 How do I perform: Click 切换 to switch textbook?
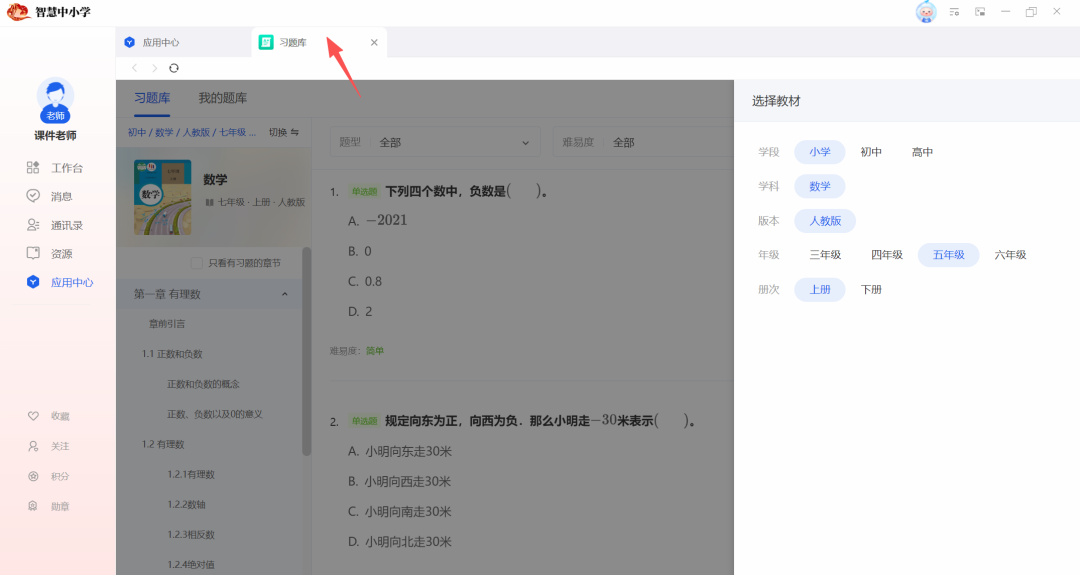[x=283, y=132]
